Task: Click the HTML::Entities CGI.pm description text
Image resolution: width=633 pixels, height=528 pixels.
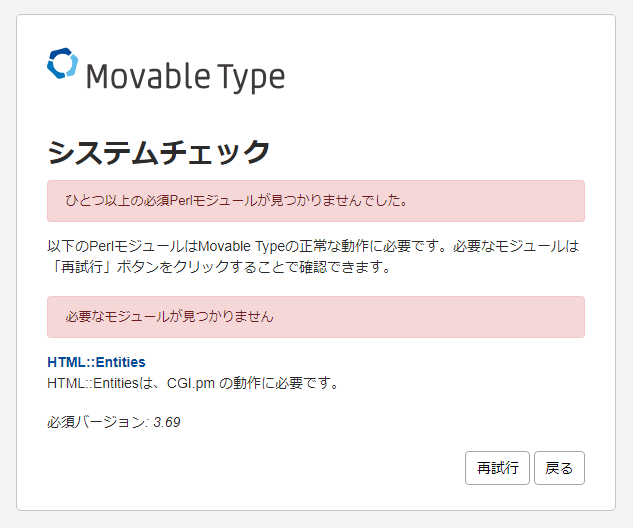Action: coord(193,383)
